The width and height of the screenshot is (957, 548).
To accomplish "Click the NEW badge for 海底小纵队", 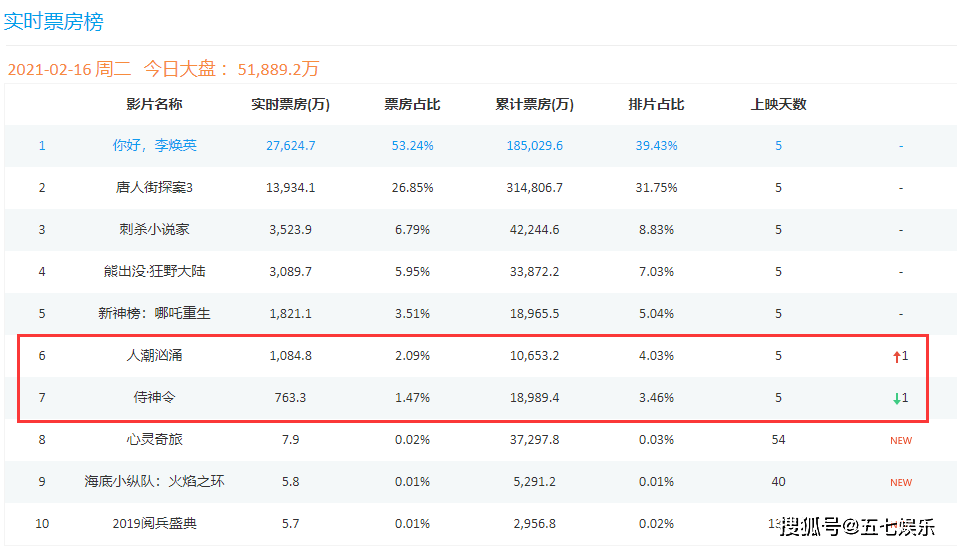I will point(901,483).
